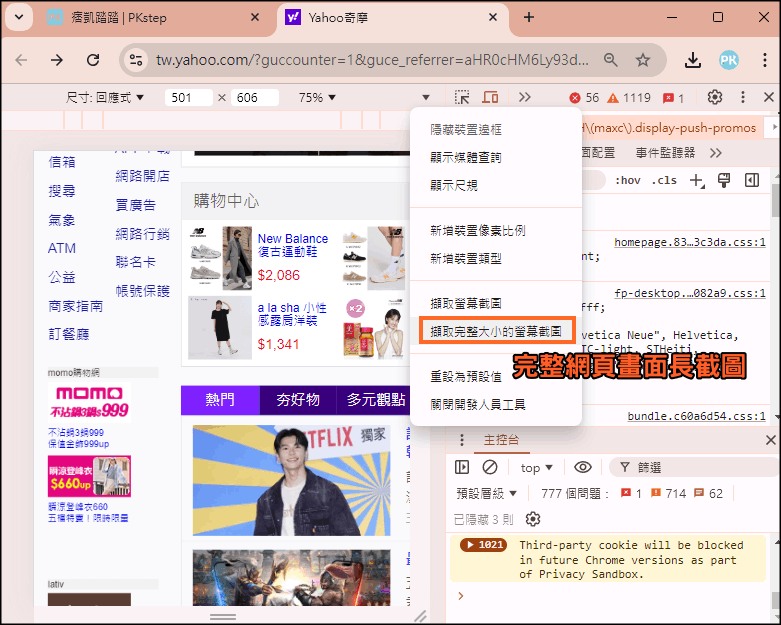This screenshot has height=625, width=781.
Task: Open a new tab with plus button
Action: (529, 17)
